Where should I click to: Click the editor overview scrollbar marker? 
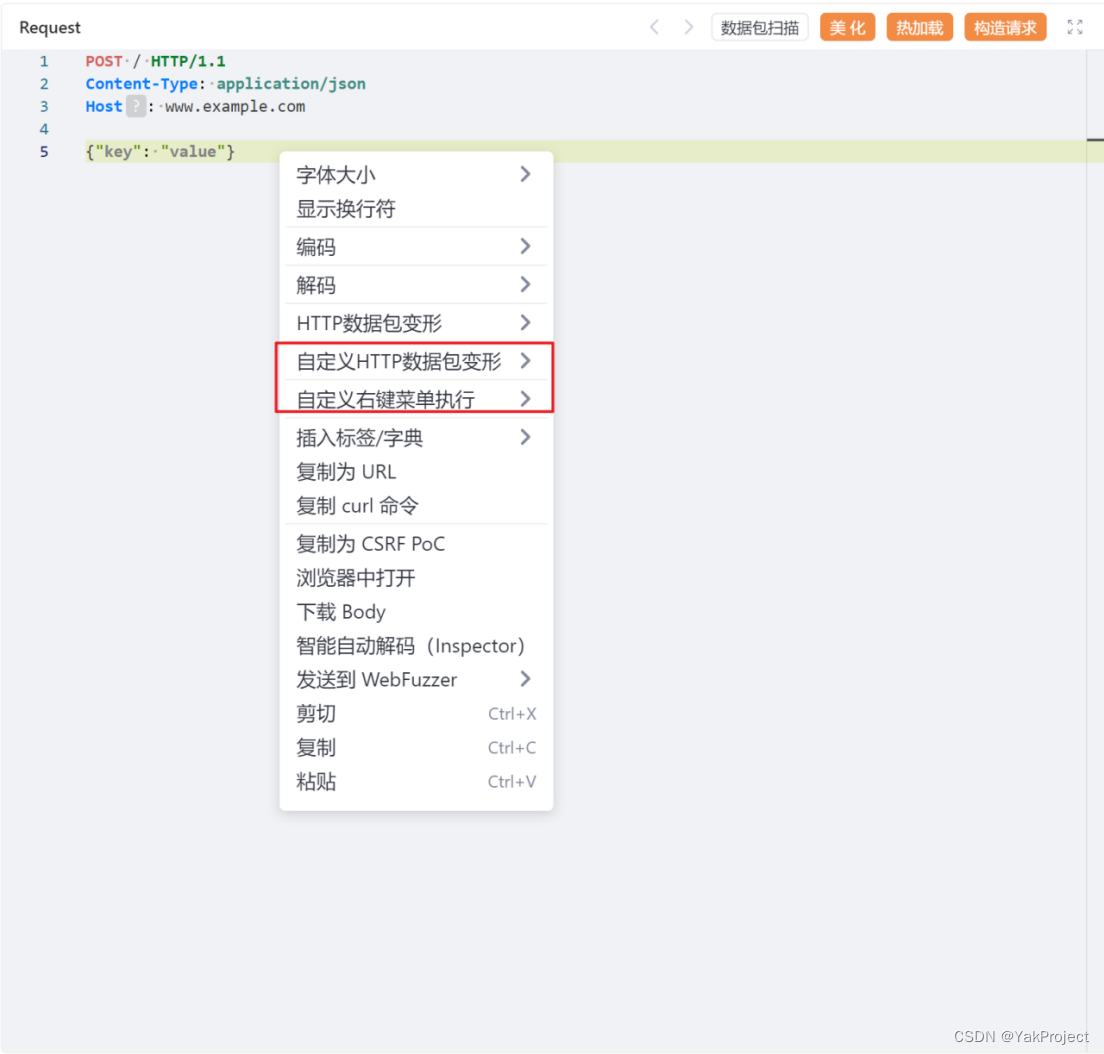tap(1096, 140)
